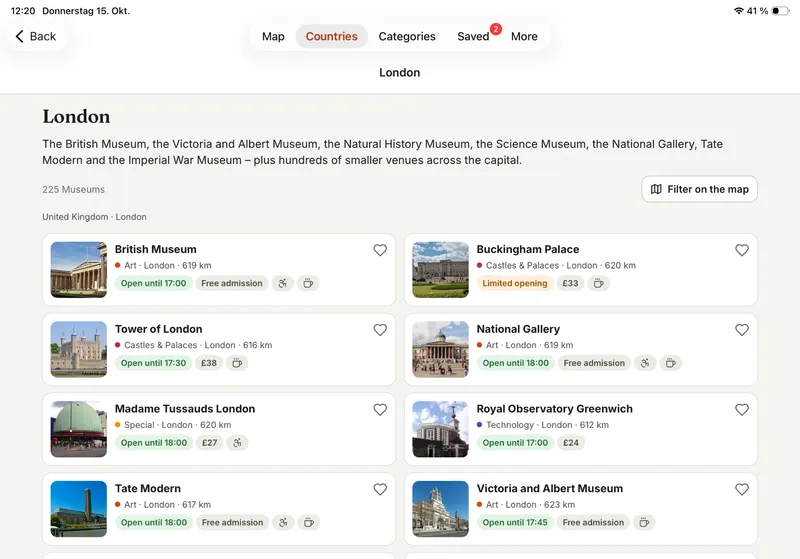Favorite the British Museum with heart icon
800x559 pixels.
[380, 250]
